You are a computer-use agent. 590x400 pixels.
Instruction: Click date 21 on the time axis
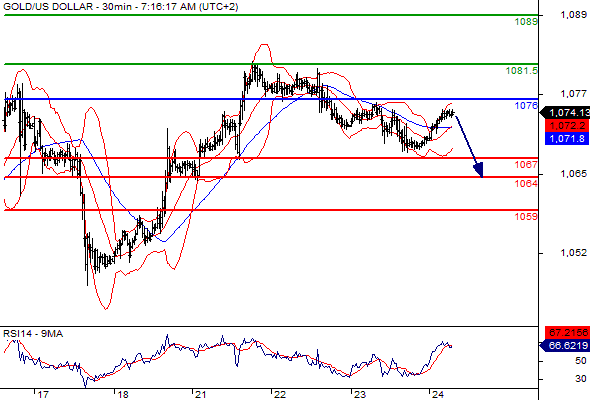click(201, 394)
